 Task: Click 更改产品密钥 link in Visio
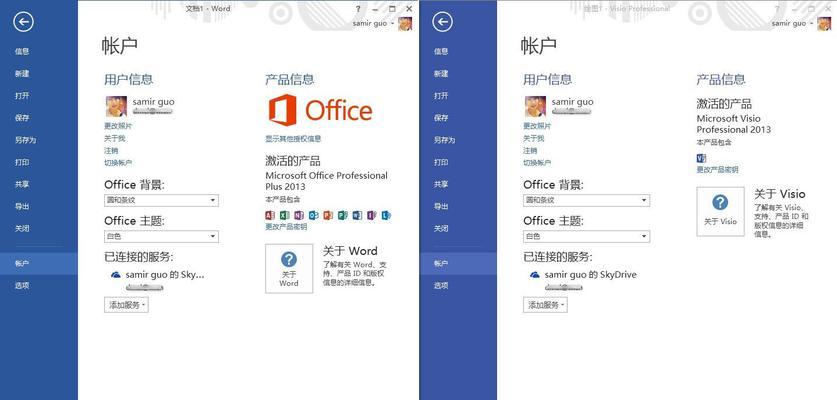tap(717, 170)
